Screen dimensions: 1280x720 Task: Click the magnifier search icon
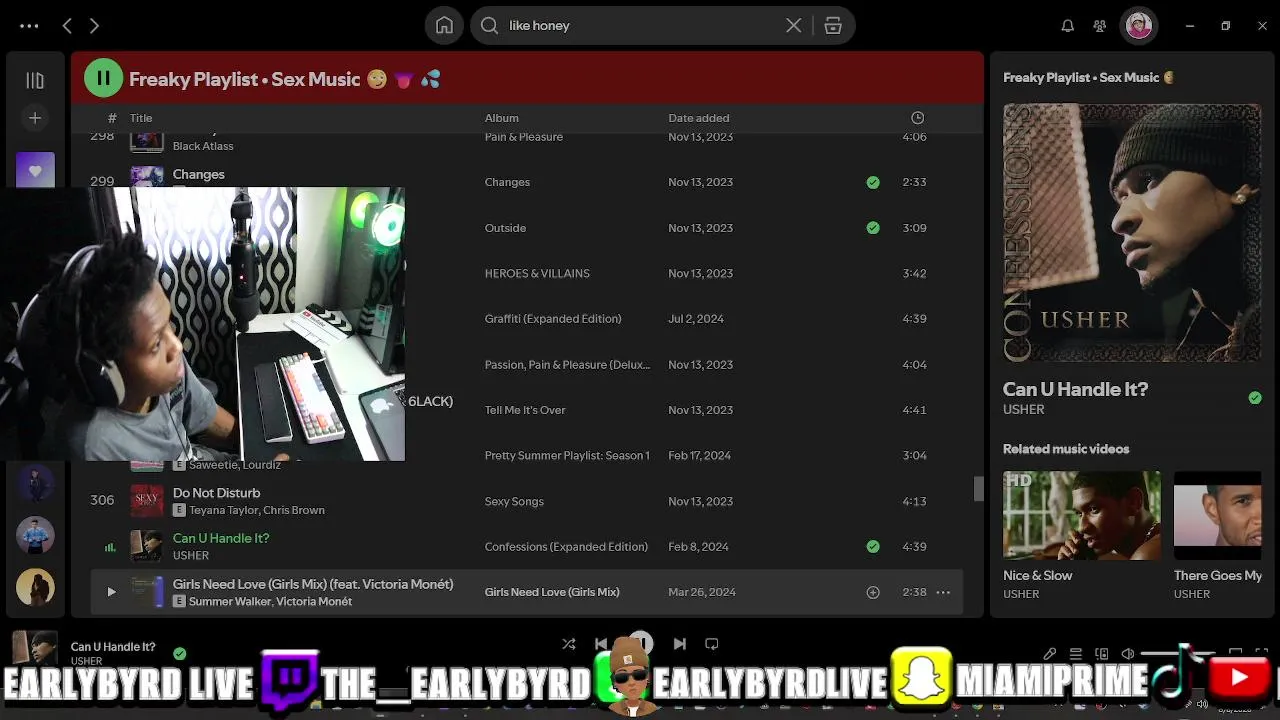coord(489,26)
